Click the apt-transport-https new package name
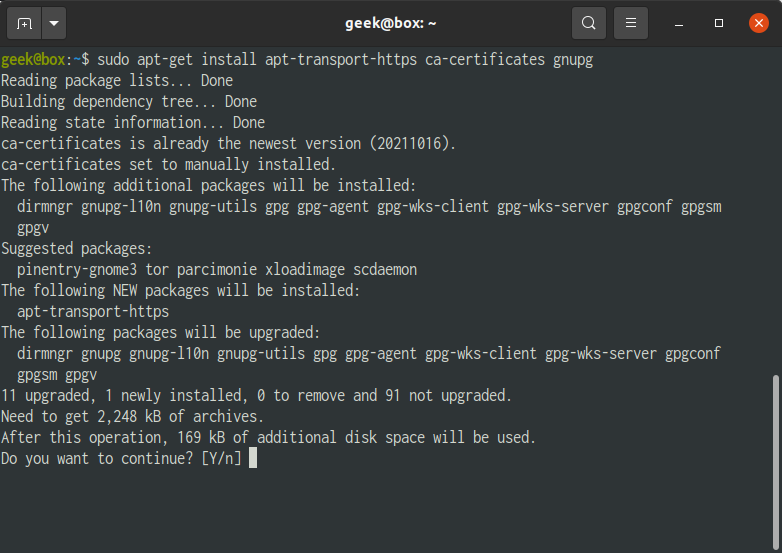782x553 pixels. (x=93, y=312)
